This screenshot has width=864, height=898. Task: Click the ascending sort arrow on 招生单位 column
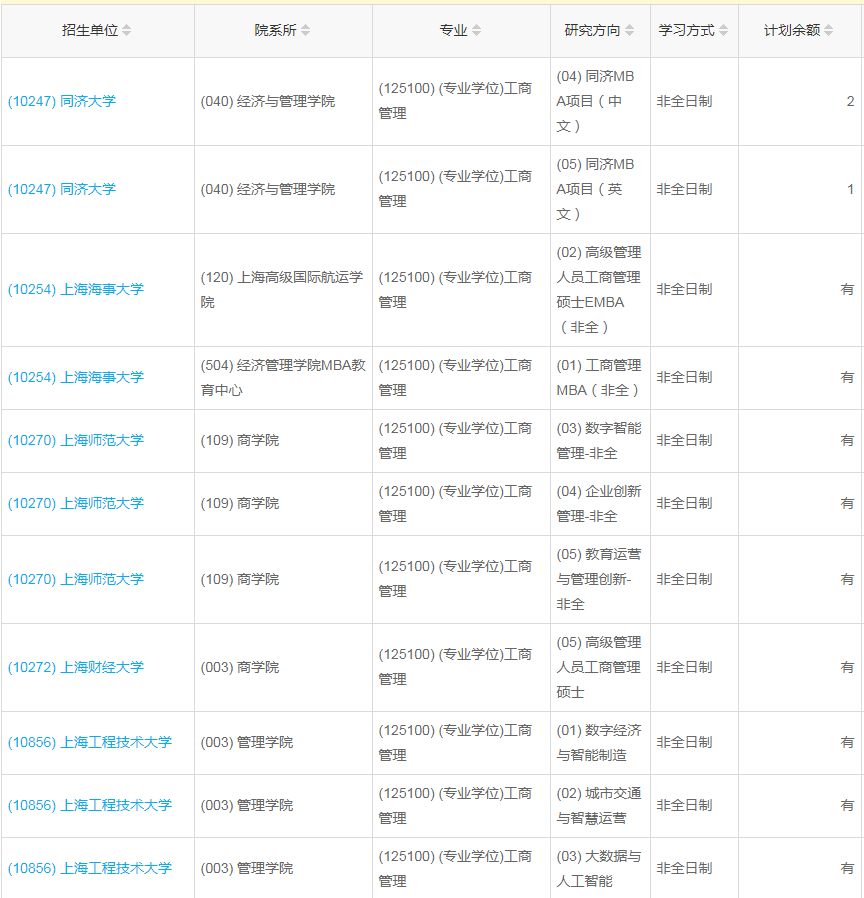[126, 27]
